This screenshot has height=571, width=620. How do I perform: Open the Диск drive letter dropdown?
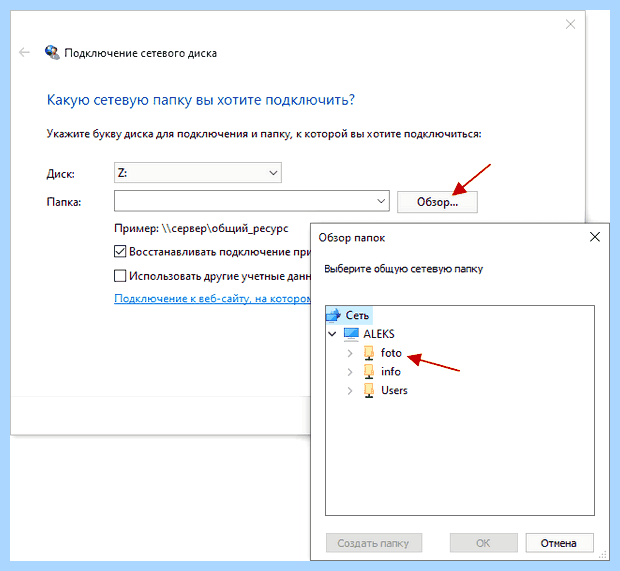198,172
